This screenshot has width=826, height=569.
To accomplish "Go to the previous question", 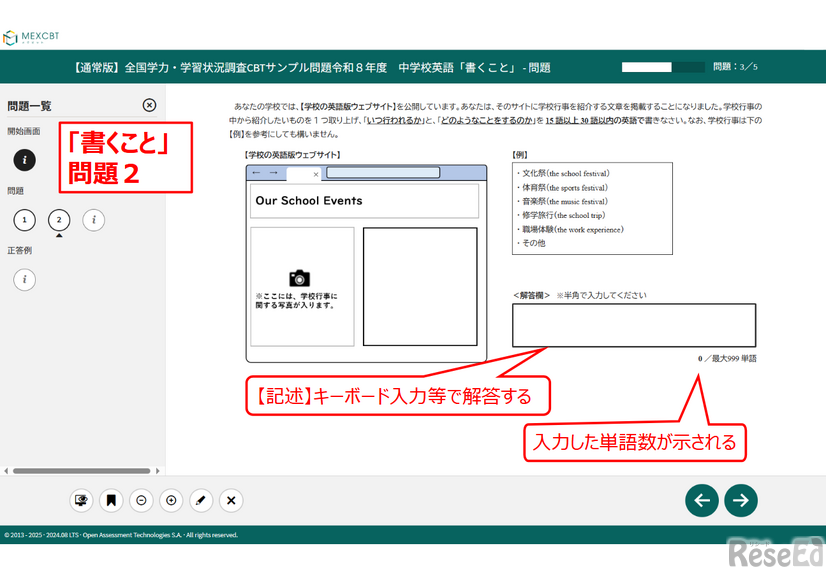I will 701,501.
